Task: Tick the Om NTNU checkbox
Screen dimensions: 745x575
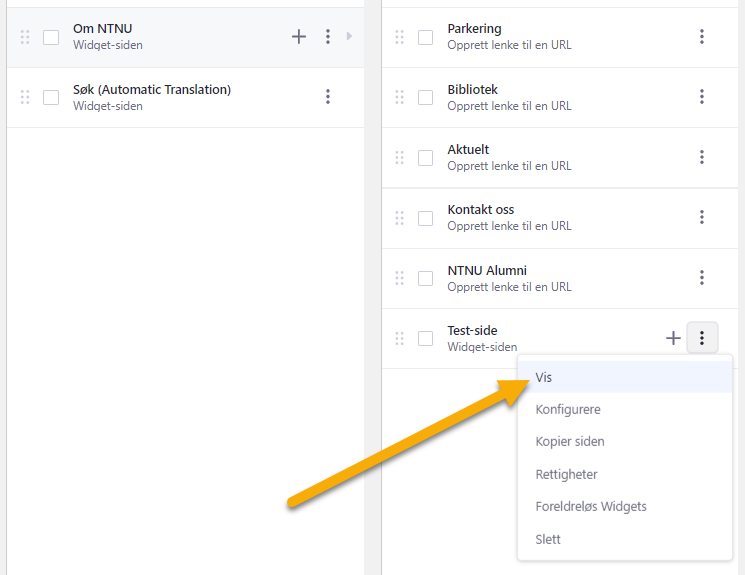Action: pos(51,37)
